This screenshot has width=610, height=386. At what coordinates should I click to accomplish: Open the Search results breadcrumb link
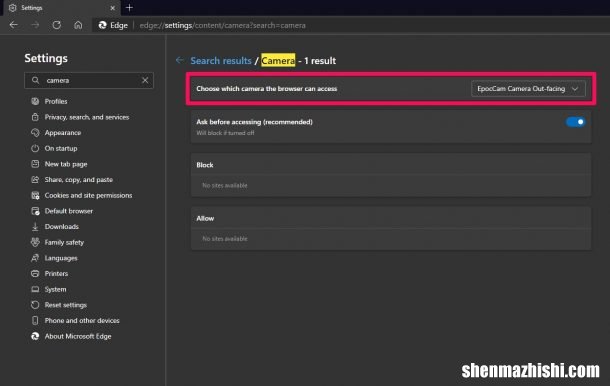coord(221,61)
